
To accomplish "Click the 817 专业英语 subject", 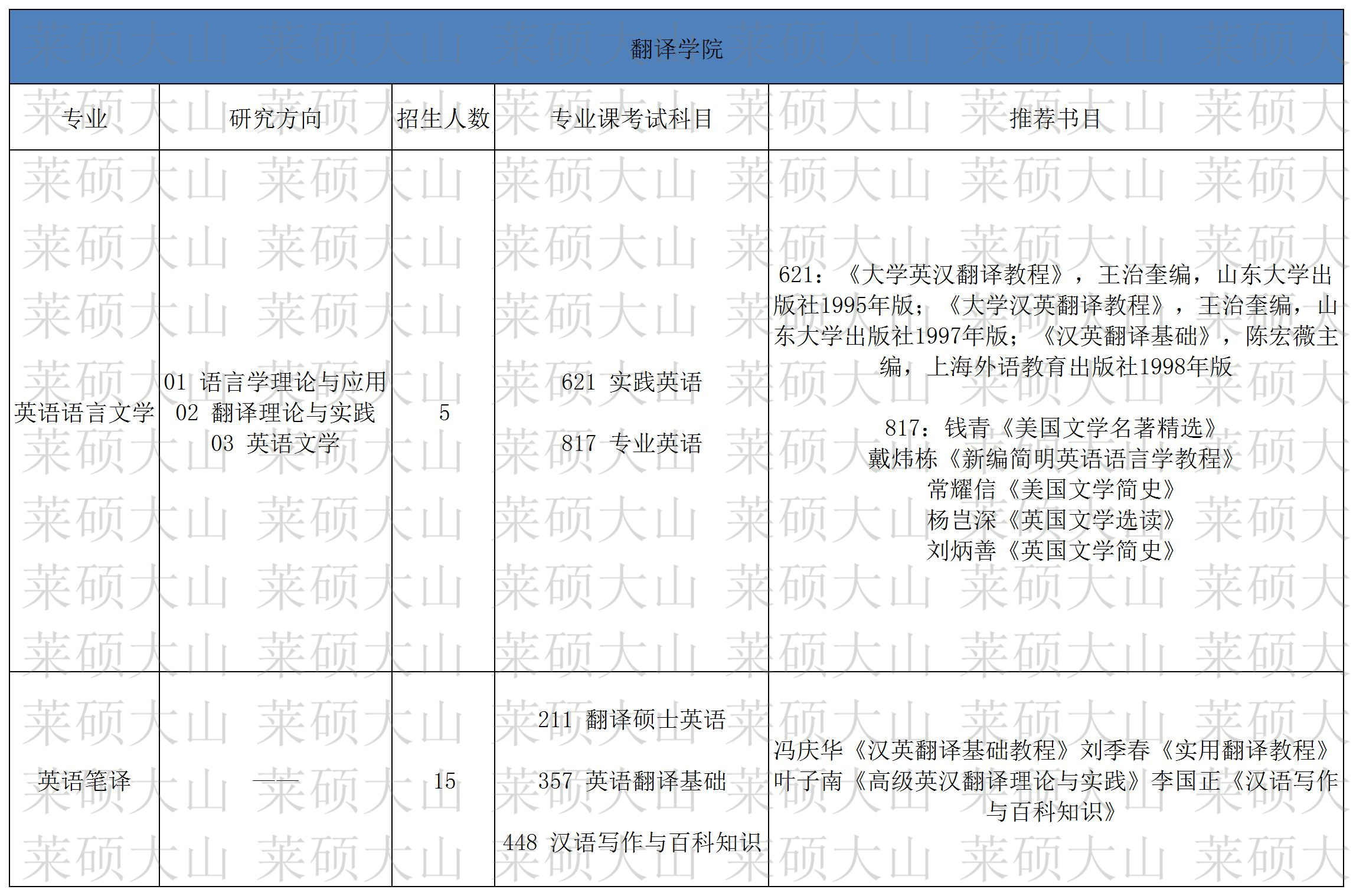I will pyautogui.click(x=632, y=443).
